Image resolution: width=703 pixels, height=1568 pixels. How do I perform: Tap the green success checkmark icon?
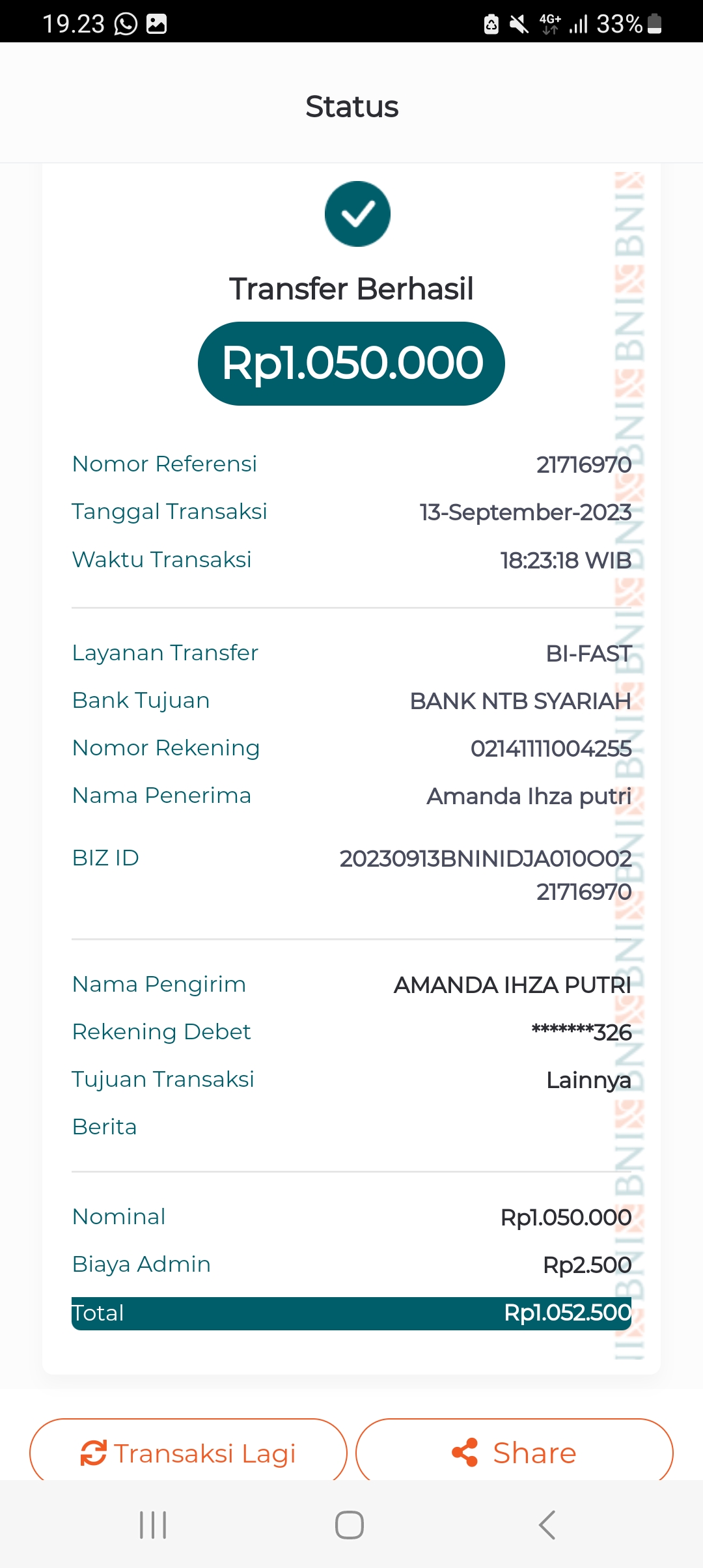[357, 214]
